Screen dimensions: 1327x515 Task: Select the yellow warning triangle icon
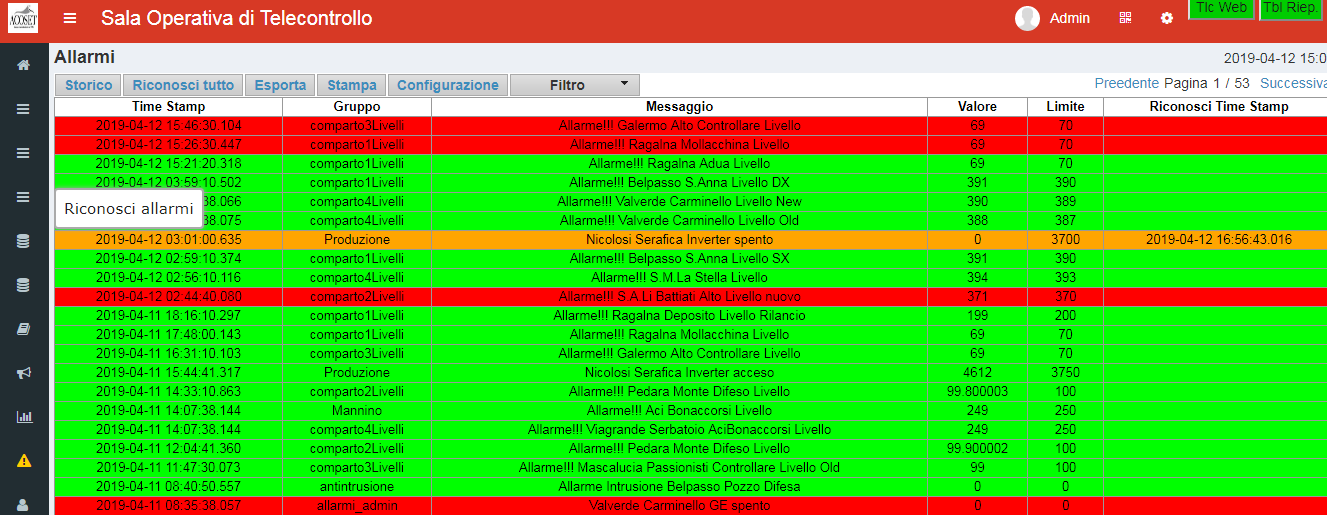(23, 461)
